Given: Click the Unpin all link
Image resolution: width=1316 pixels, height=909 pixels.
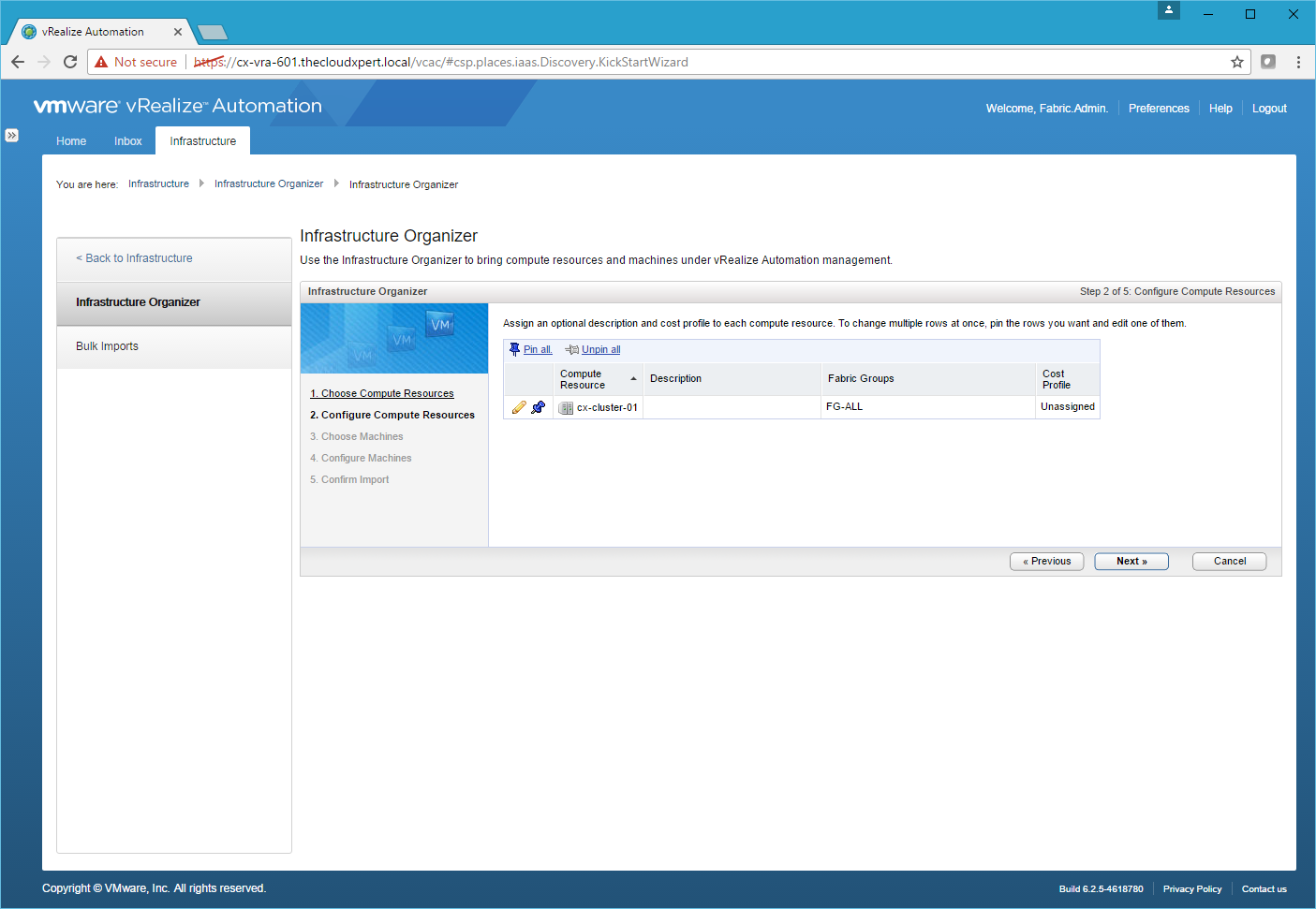Looking at the screenshot, I should [x=600, y=349].
